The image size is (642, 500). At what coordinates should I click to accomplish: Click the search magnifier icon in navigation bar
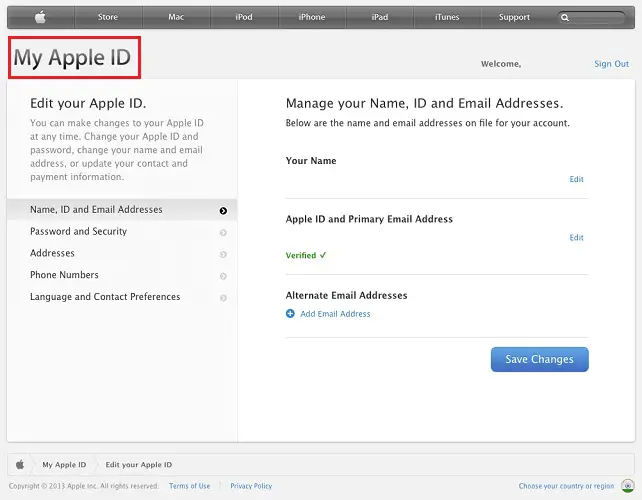click(x=565, y=18)
